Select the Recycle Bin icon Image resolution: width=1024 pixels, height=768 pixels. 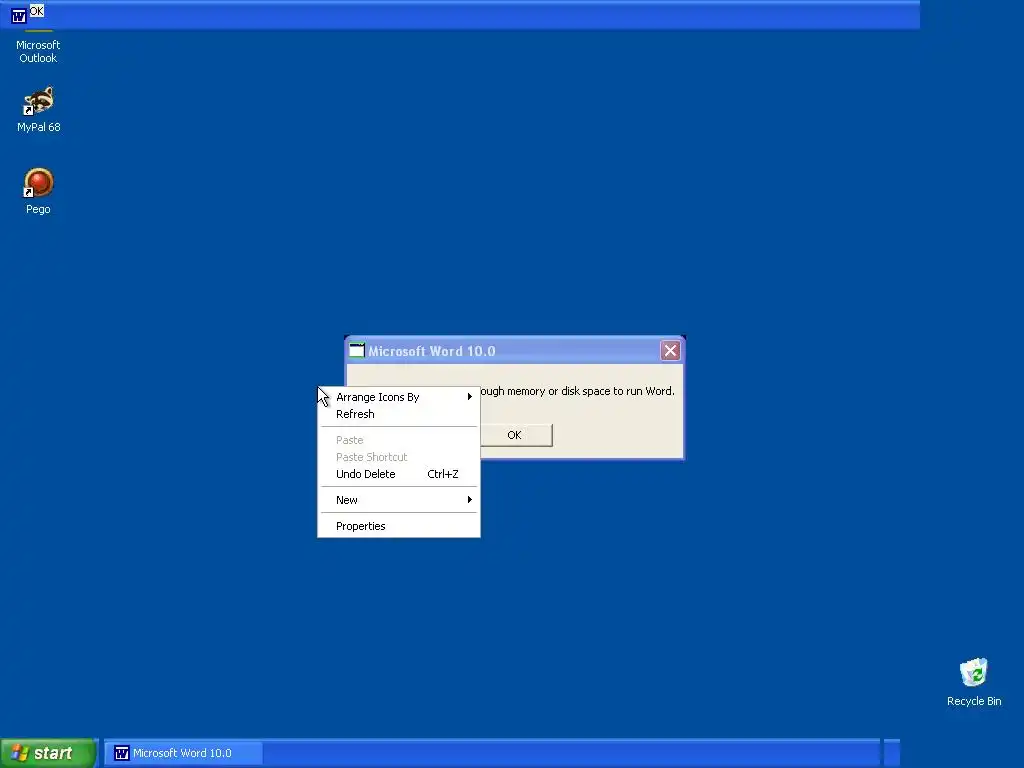point(974,682)
